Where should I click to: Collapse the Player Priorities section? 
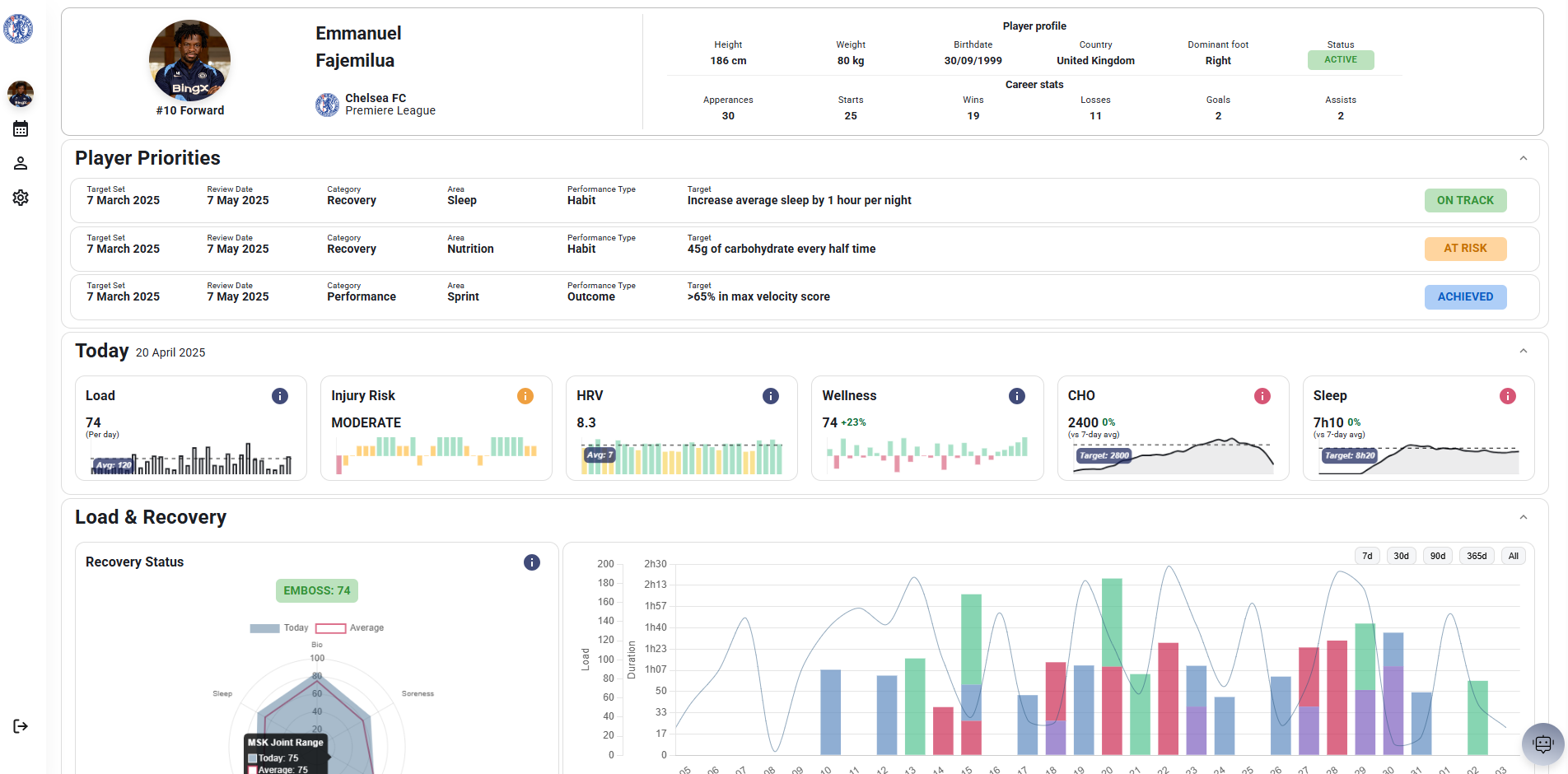[x=1524, y=158]
